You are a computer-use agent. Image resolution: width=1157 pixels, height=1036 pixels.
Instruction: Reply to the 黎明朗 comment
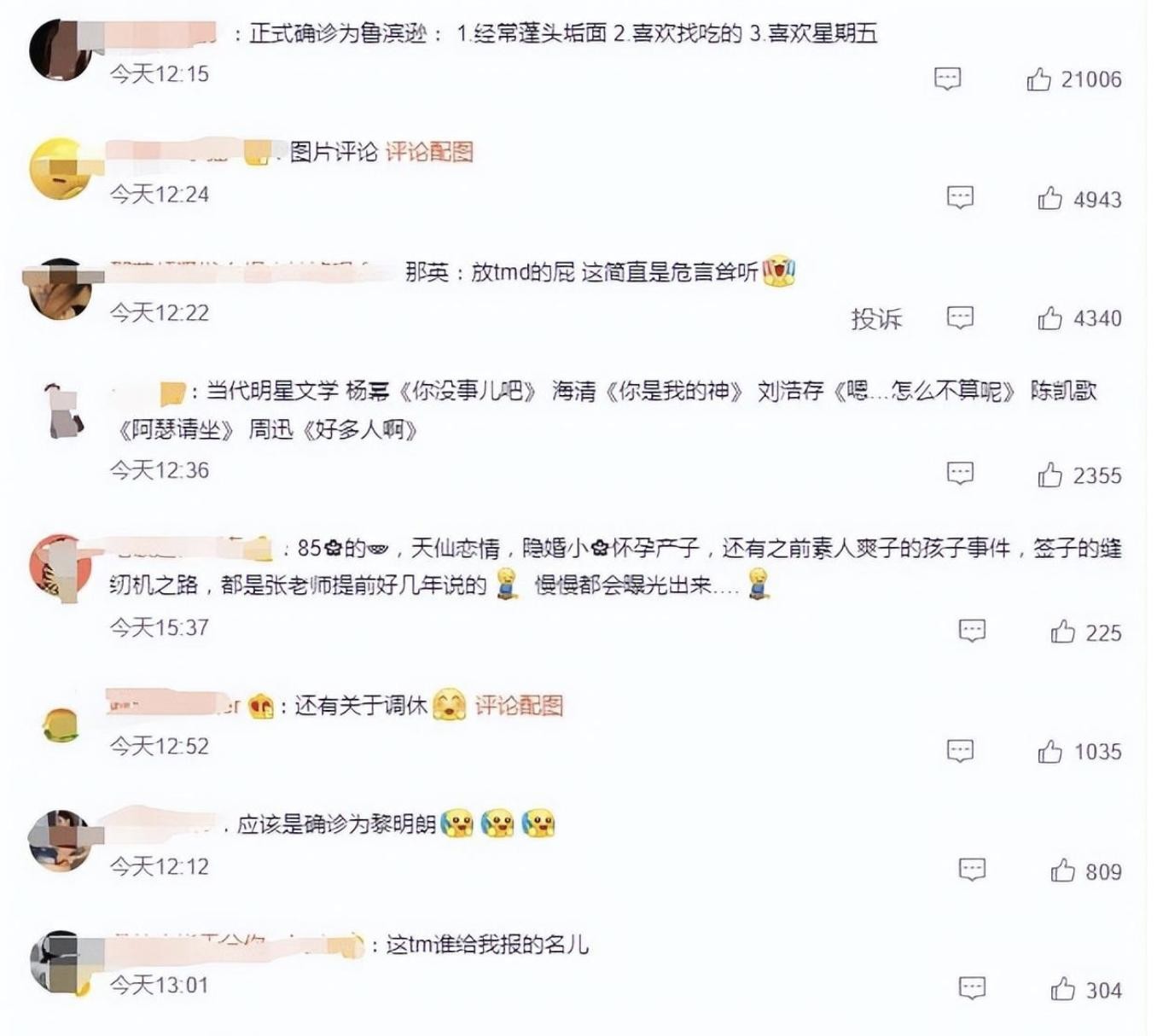973,870
